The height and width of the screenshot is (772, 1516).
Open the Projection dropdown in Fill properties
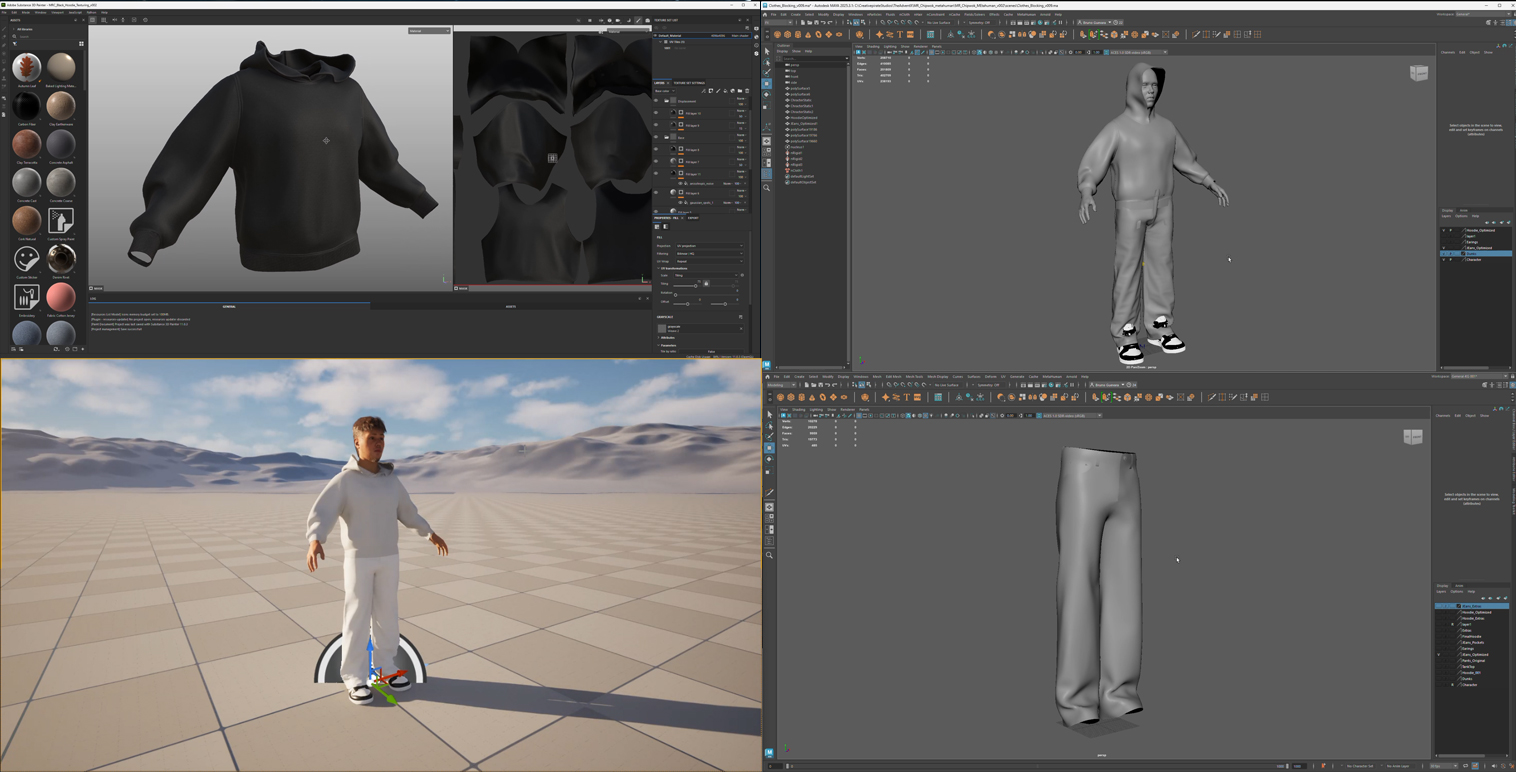[709, 246]
